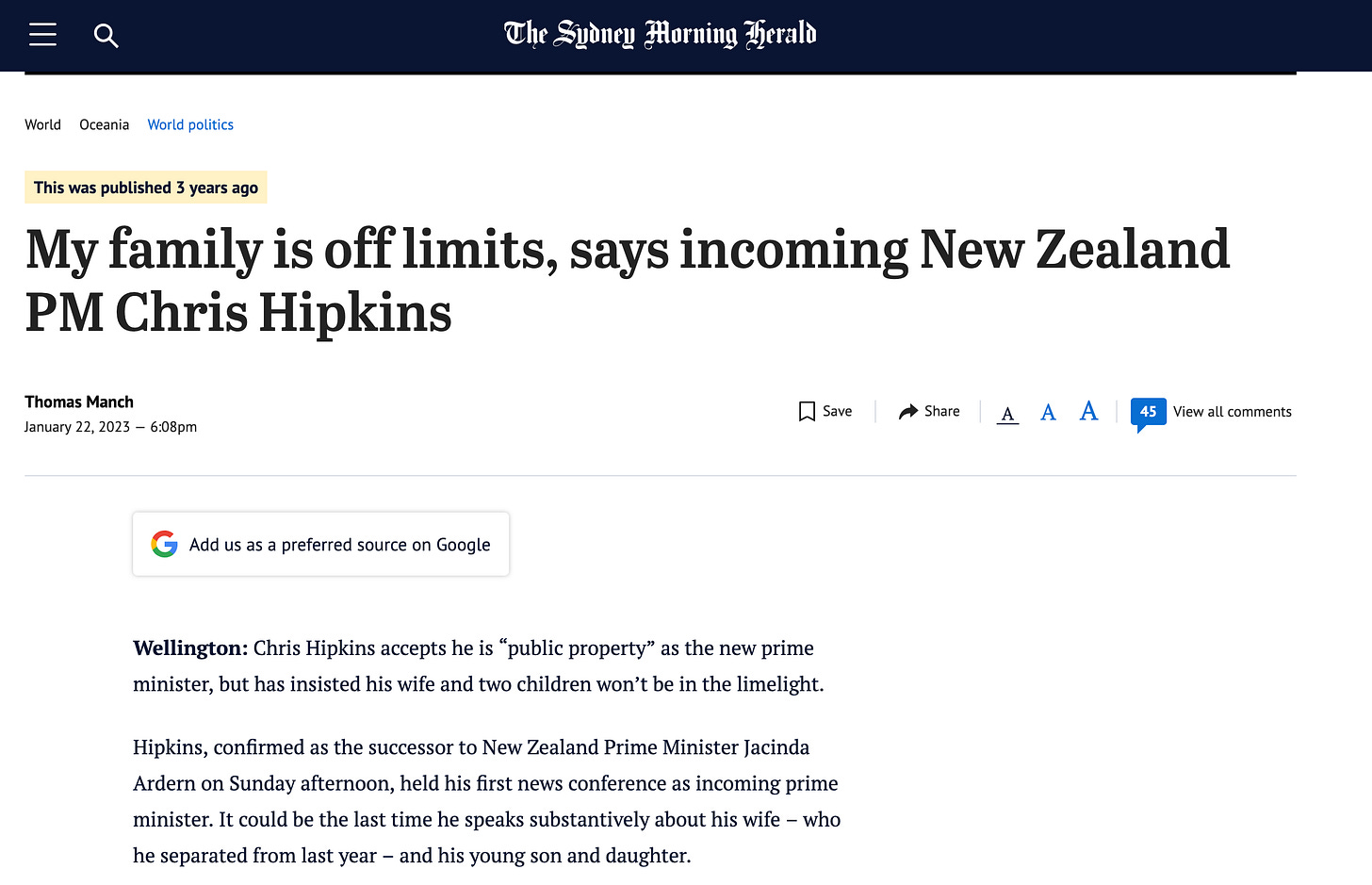Select the small text size A
This screenshot has height=885, width=1372.
tap(1007, 414)
